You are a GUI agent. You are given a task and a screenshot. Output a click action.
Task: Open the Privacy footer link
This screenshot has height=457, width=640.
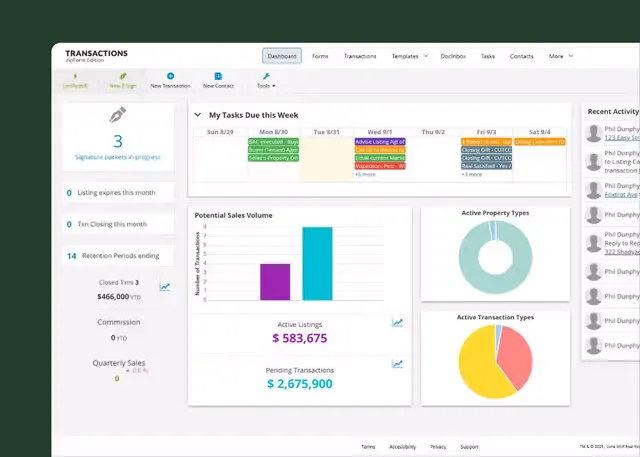[x=438, y=447]
